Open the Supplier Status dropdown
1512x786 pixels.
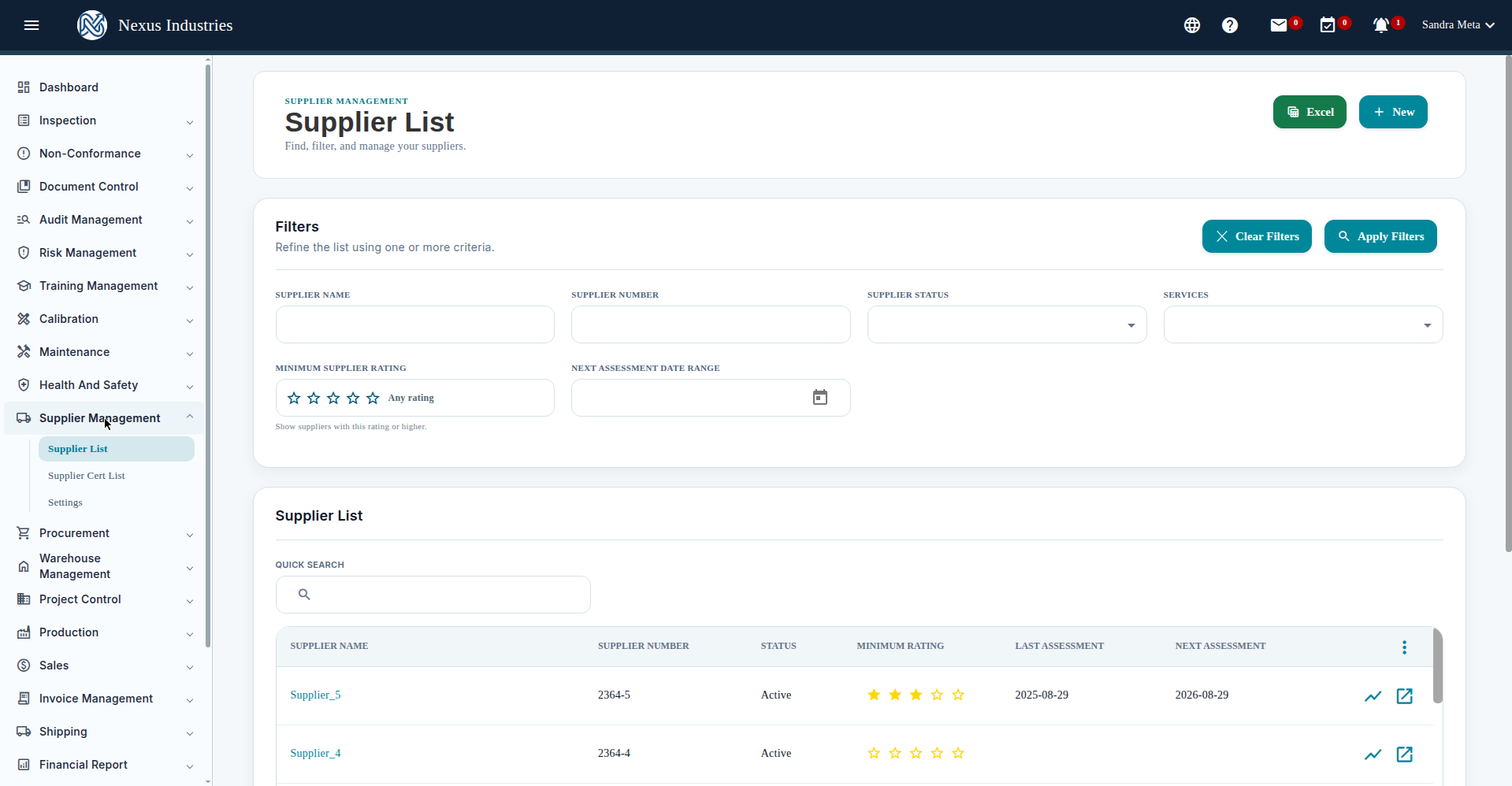[x=1007, y=324]
